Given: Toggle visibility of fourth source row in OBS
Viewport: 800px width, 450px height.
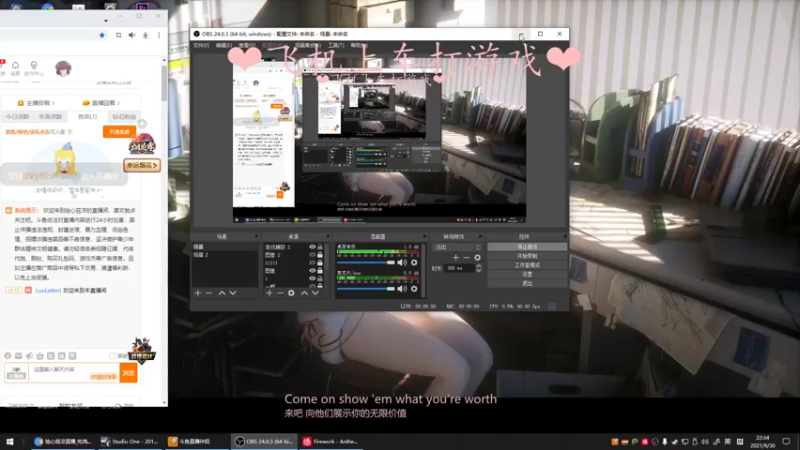Looking at the screenshot, I should click(x=312, y=270).
